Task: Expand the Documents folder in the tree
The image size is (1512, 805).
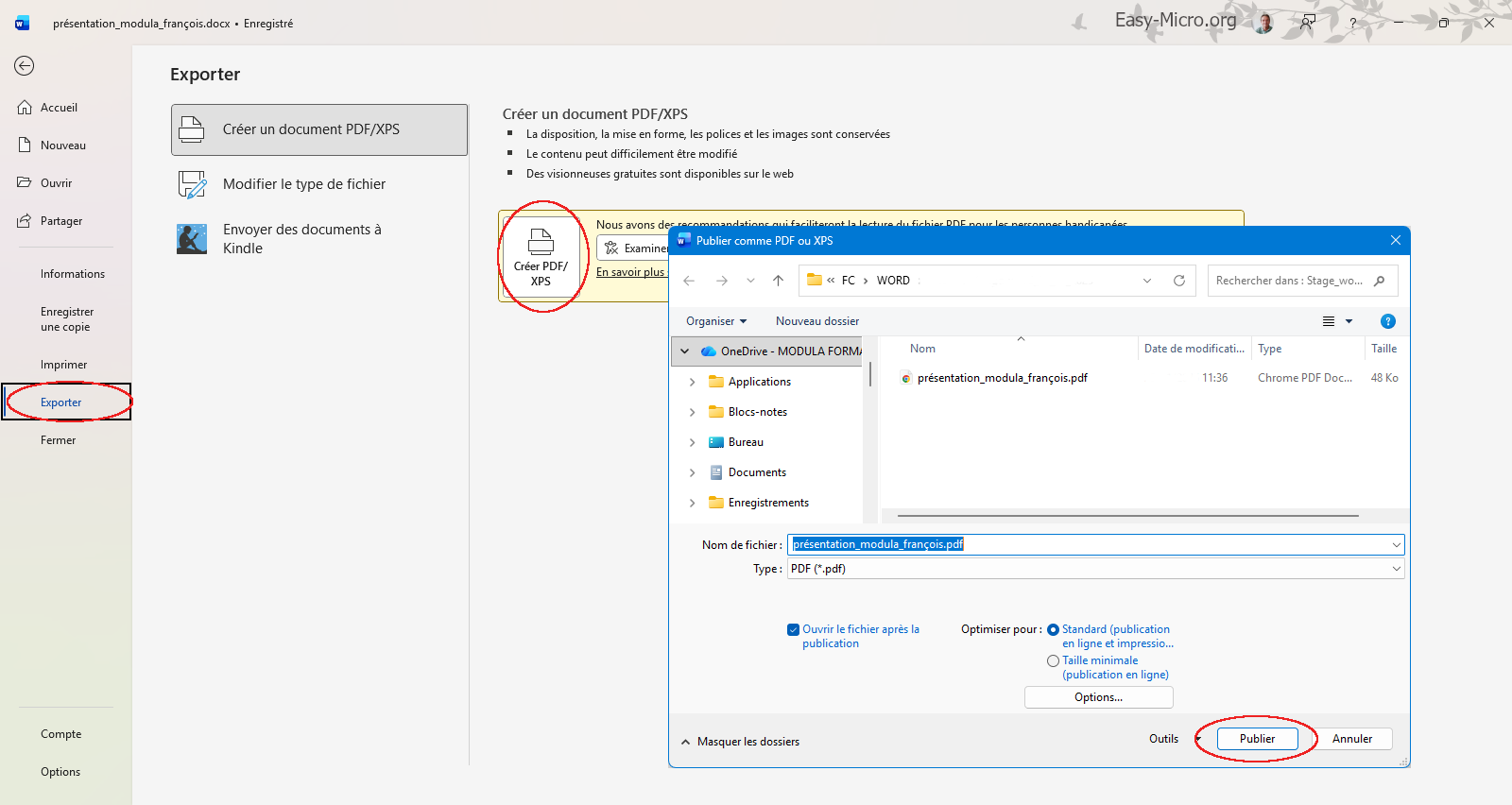Action: [692, 472]
